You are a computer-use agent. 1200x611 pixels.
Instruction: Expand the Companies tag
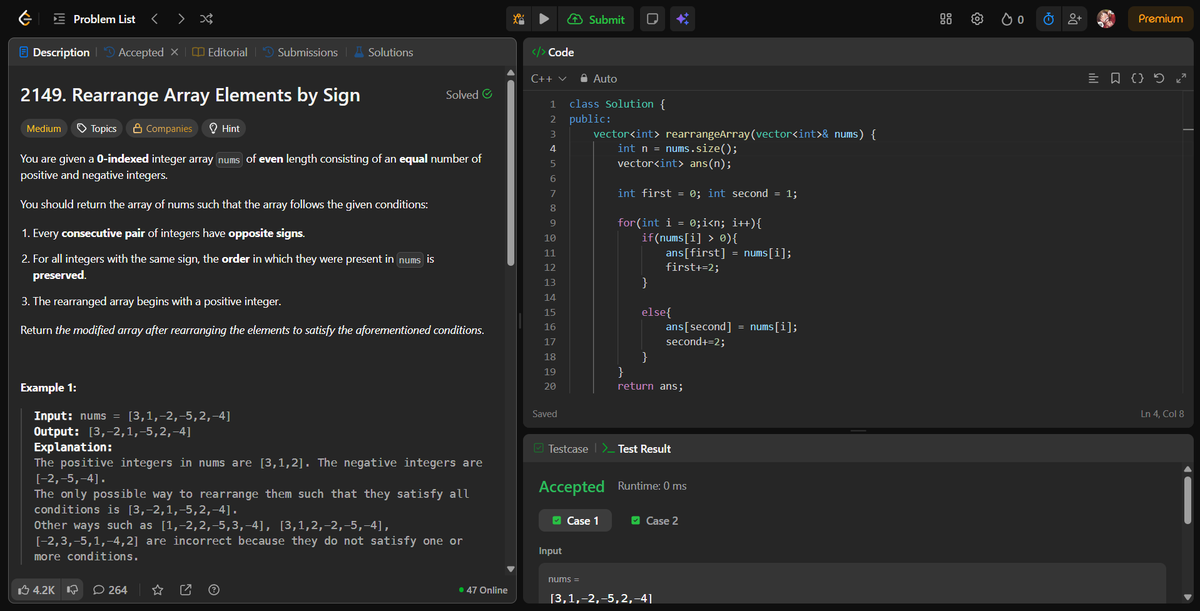click(163, 128)
